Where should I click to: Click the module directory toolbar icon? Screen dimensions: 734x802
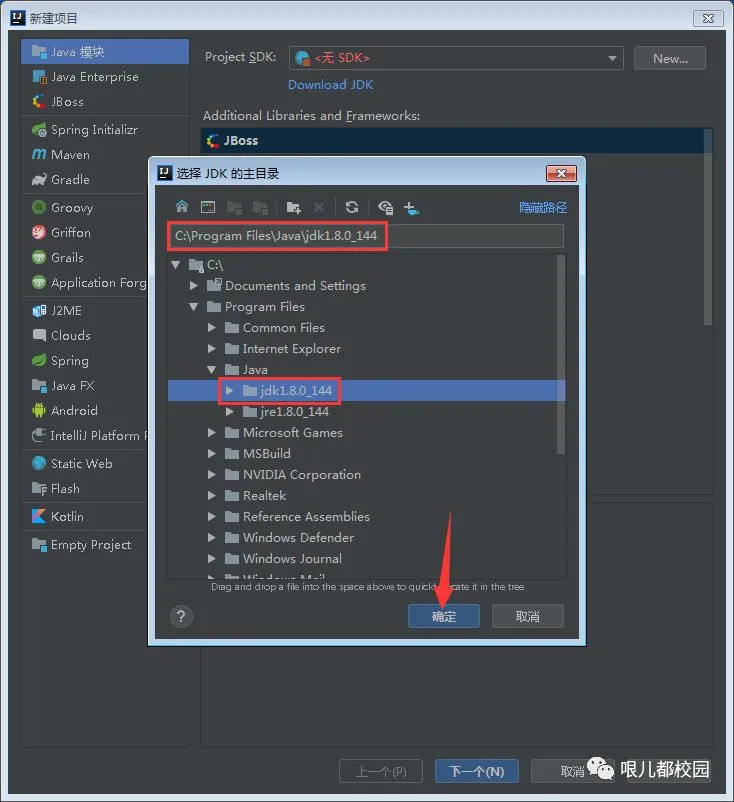coord(260,207)
